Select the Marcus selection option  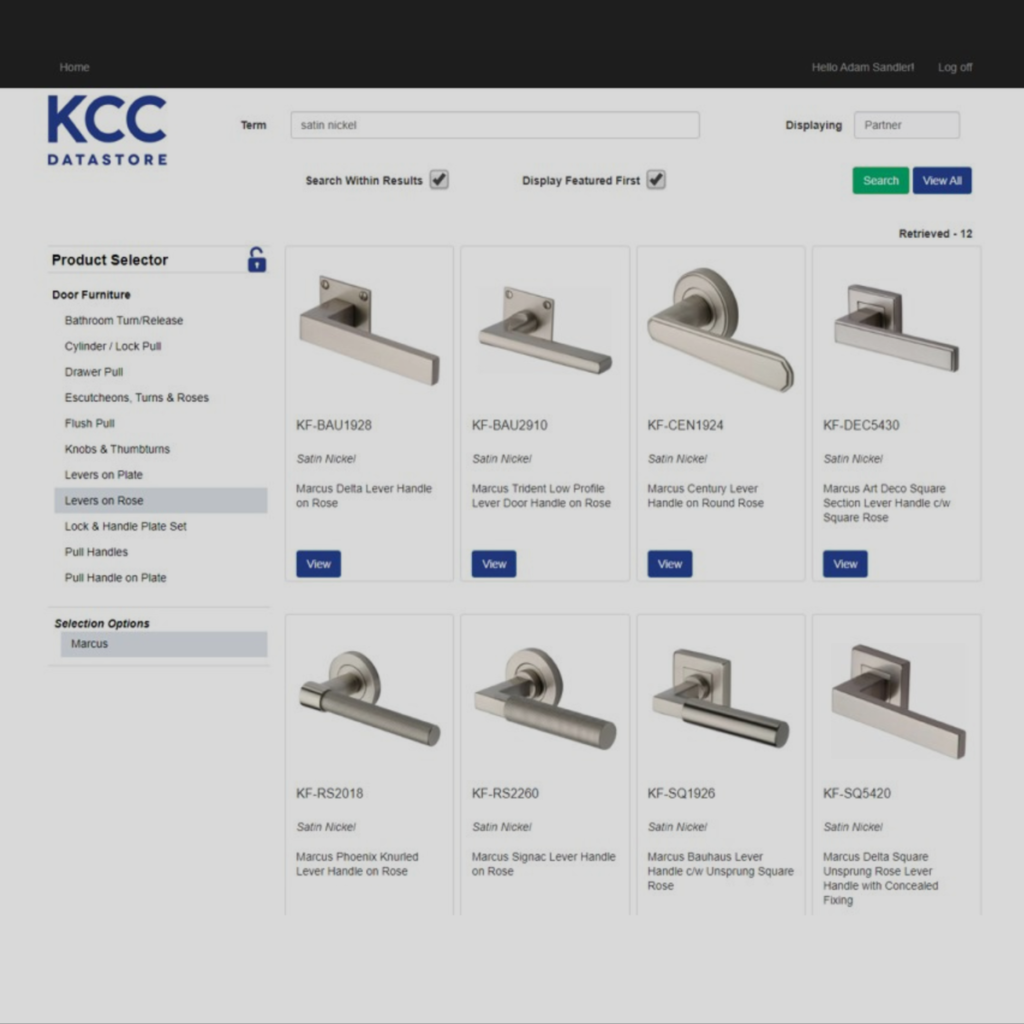pos(164,643)
